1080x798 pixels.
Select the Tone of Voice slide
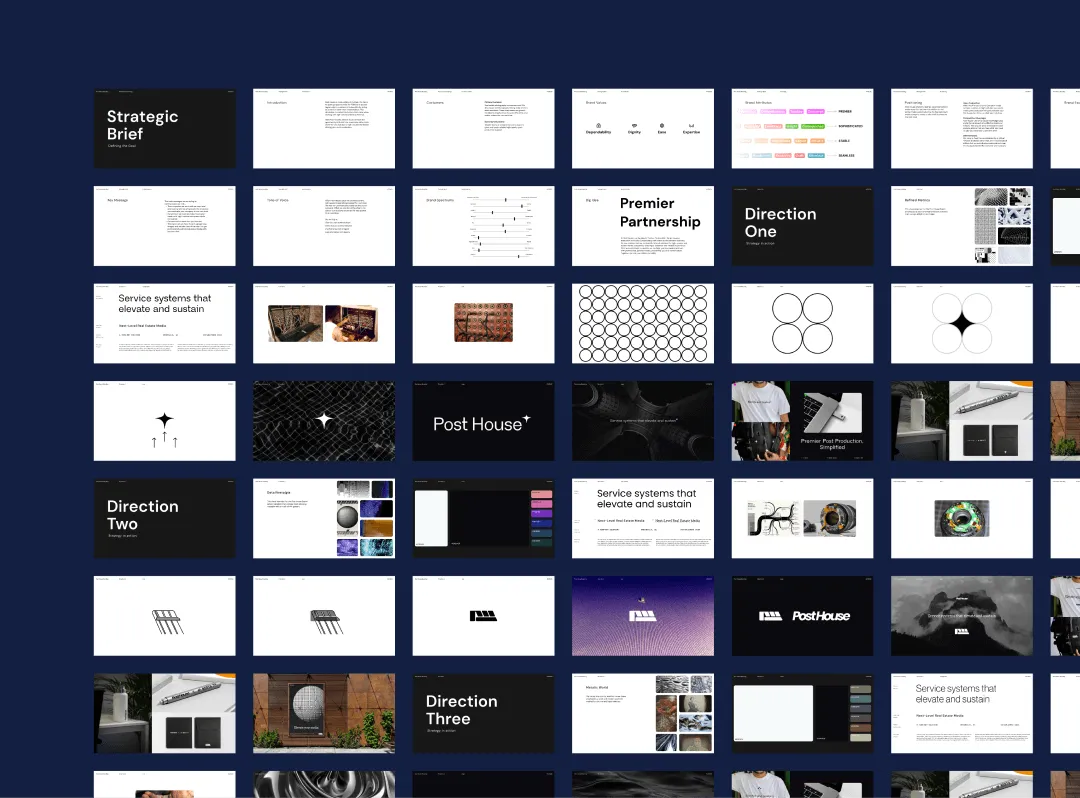[324, 226]
